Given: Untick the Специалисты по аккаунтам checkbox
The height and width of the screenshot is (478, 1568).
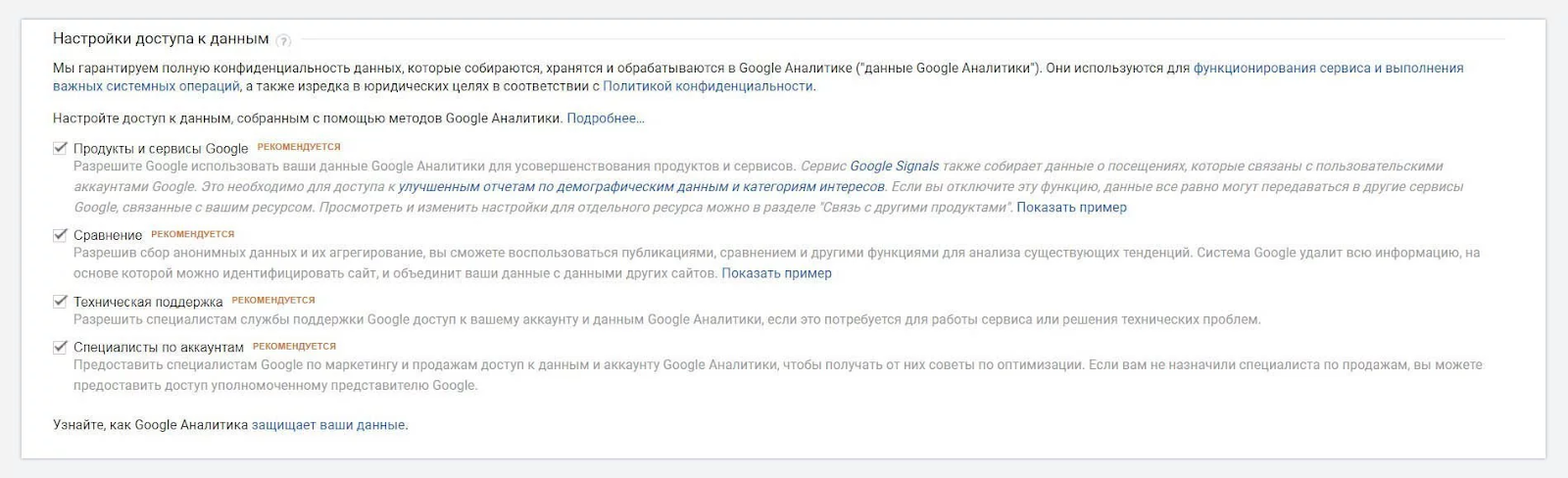Looking at the screenshot, I should [60, 347].
